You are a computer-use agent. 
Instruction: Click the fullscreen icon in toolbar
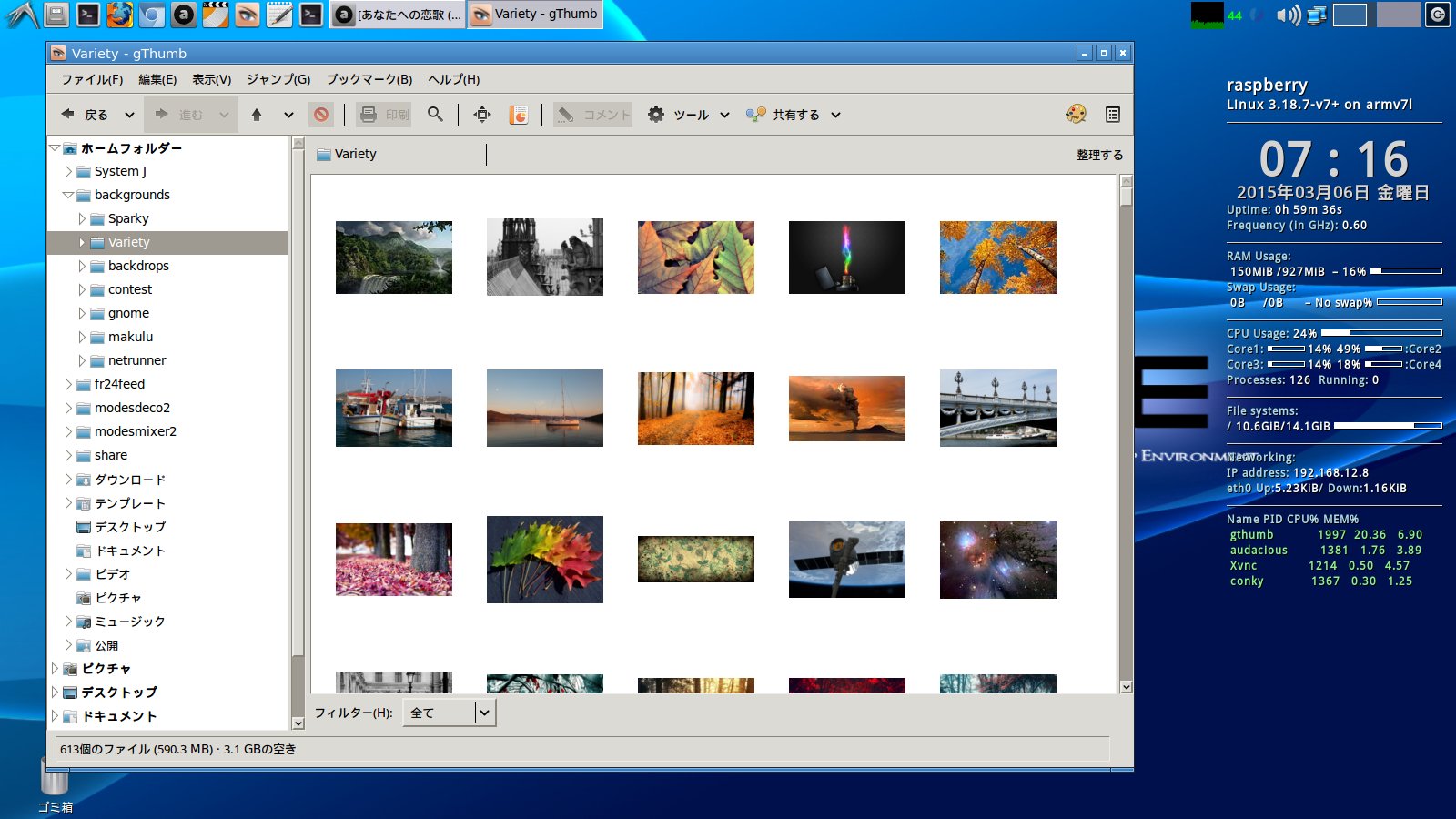click(x=482, y=115)
